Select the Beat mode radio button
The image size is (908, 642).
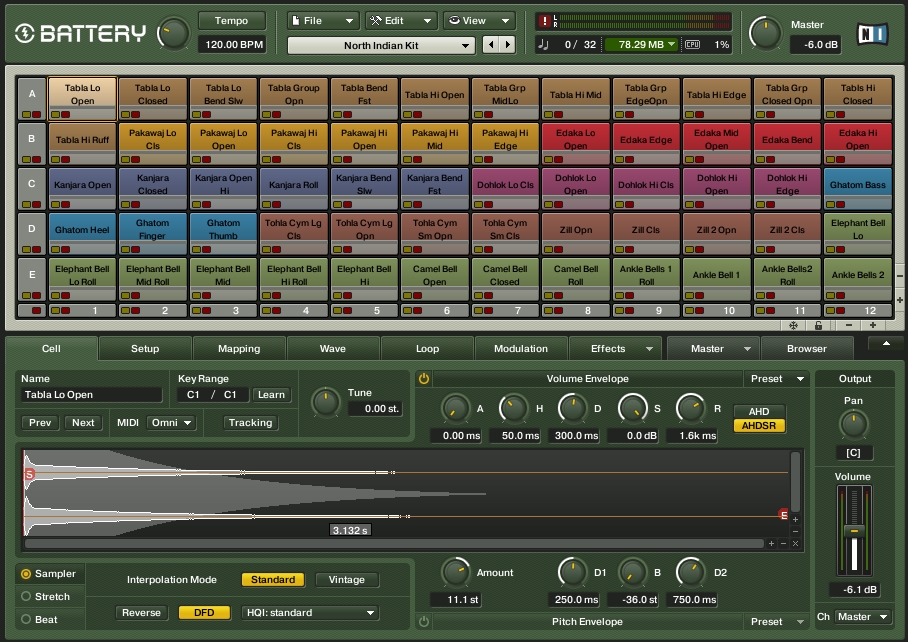tap(25, 619)
